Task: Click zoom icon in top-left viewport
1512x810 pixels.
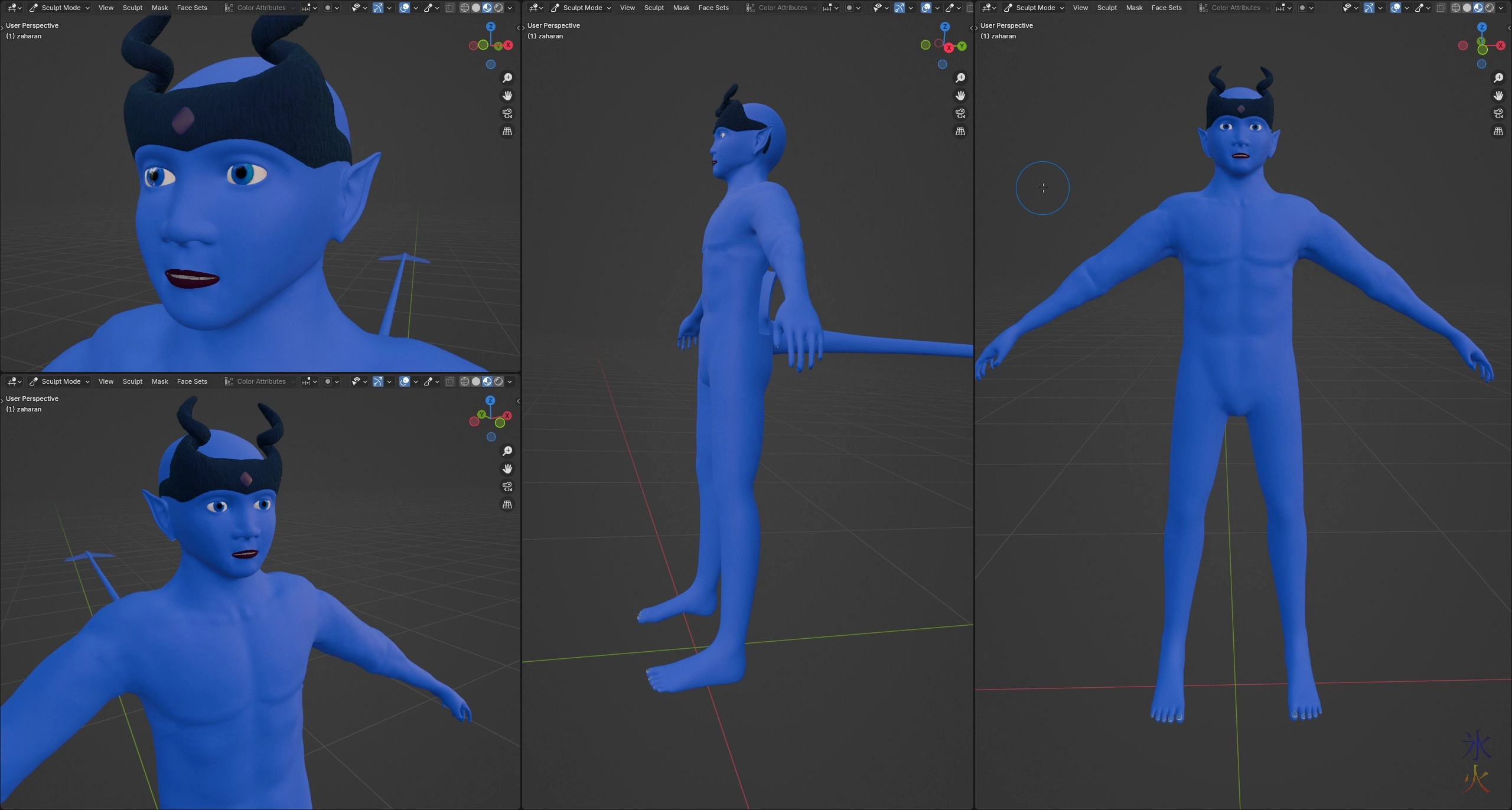Action: 507,78
